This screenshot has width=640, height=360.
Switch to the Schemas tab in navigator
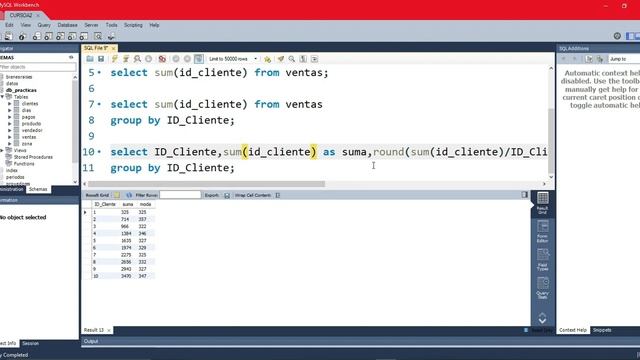(x=38, y=189)
